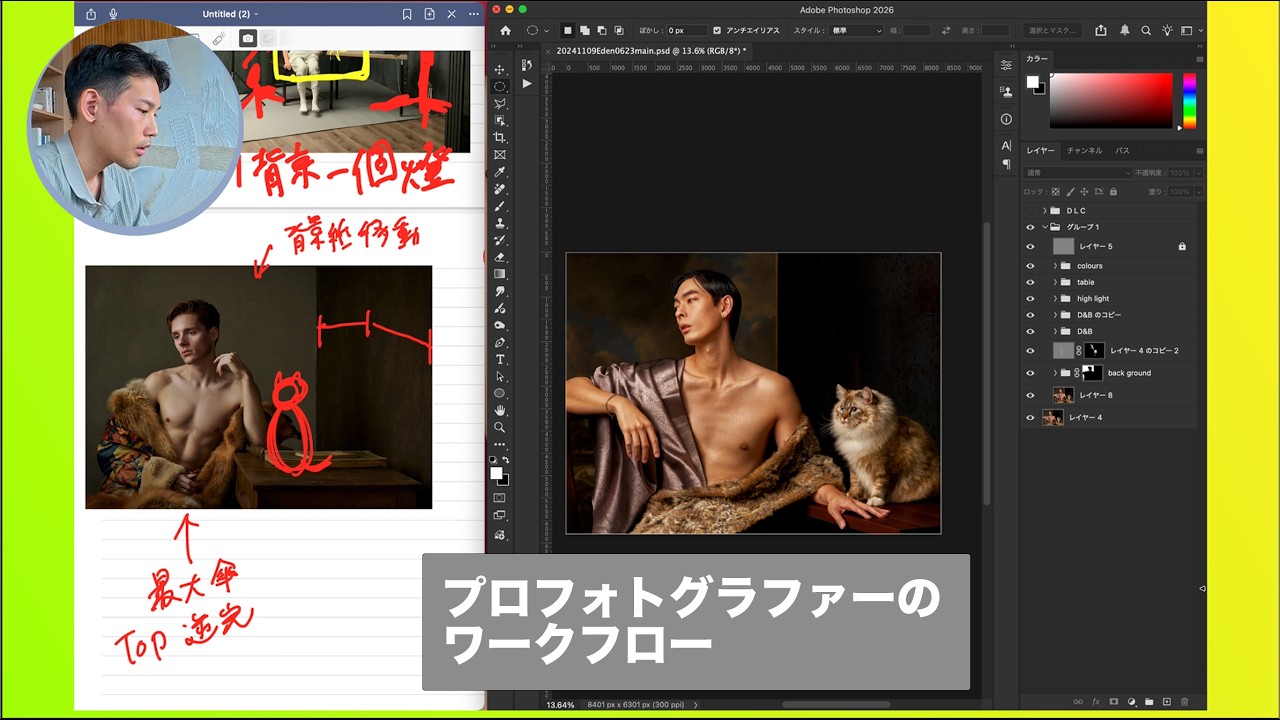Select the Spot Healing Brush tool
The width and height of the screenshot is (1280, 720).
click(x=500, y=189)
